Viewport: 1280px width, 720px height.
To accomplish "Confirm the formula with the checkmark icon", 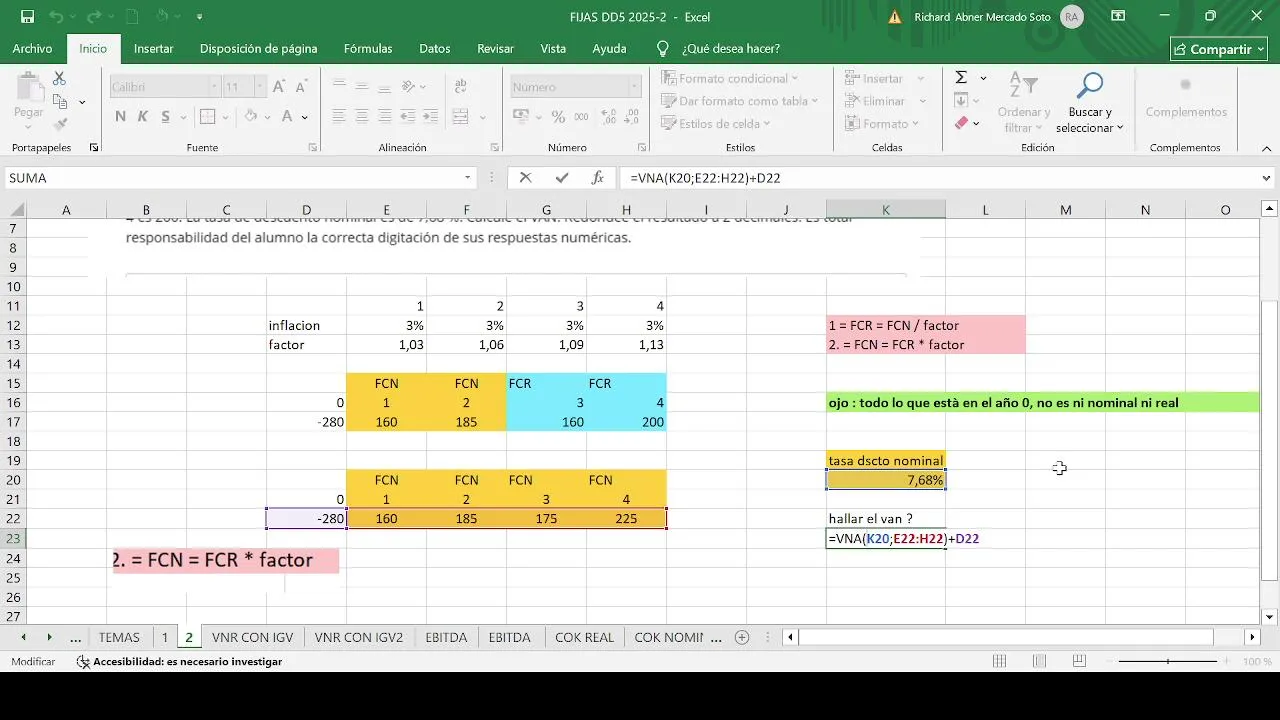I will click(x=561, y=178).
